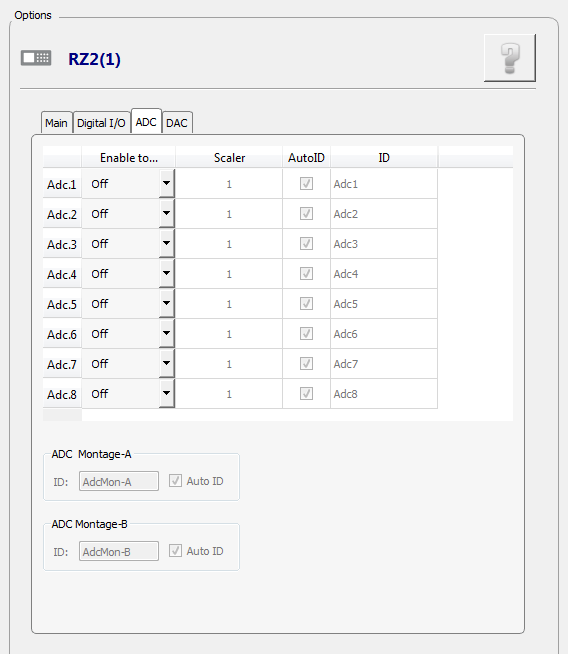The height and width of the screenshot is (654, 568).
Task: Click the Adc1 ID cell
Action: click(384, 184)
